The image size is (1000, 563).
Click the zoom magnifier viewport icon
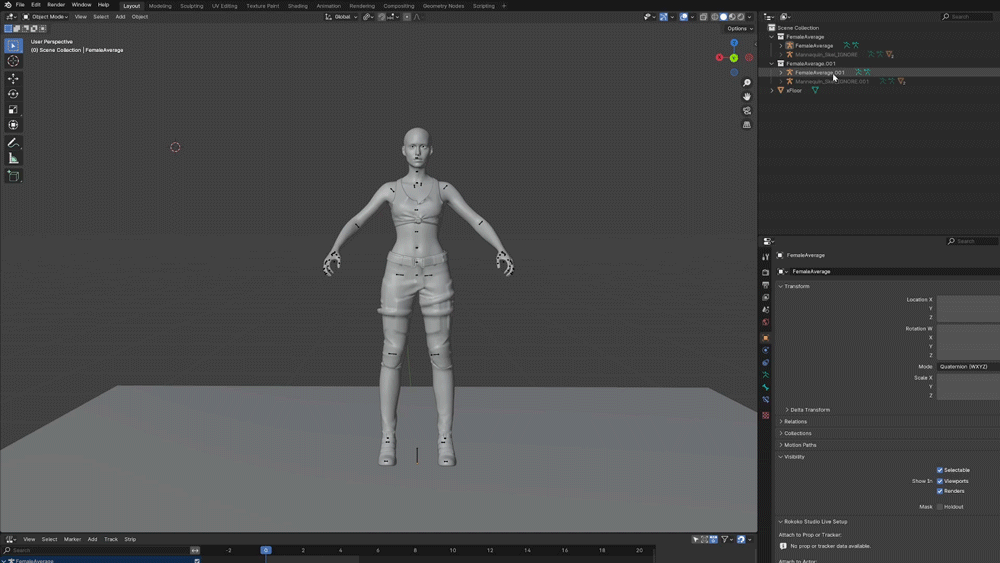point(747,83)
